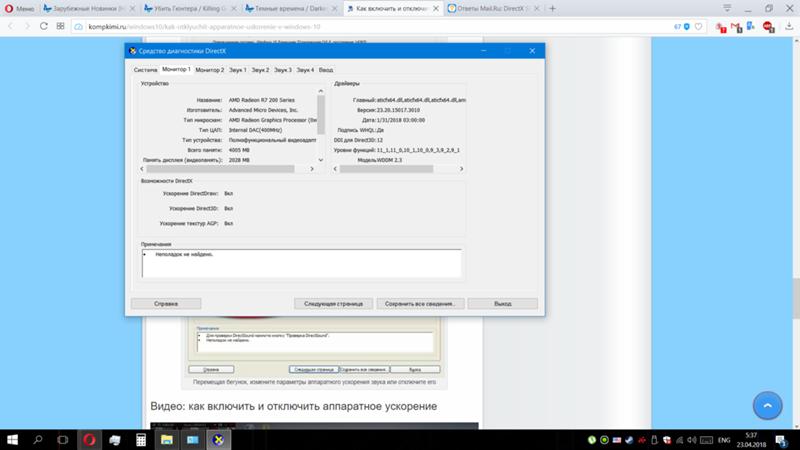Open the red ABP extension icon
This screenshot has width=800, height=450.
(768, 27)
